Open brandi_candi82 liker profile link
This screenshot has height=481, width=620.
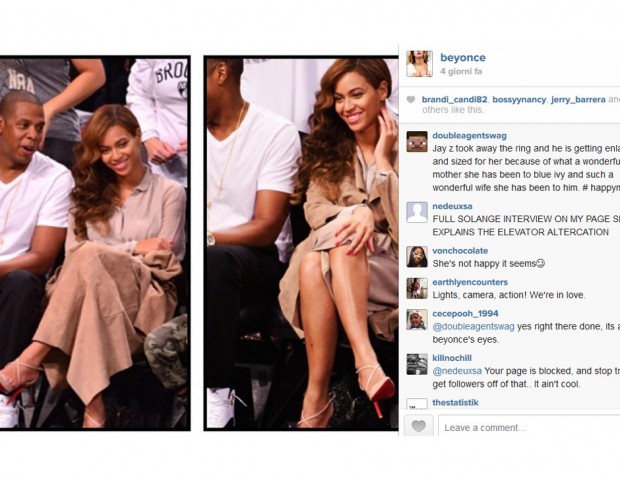click(454, 100)
